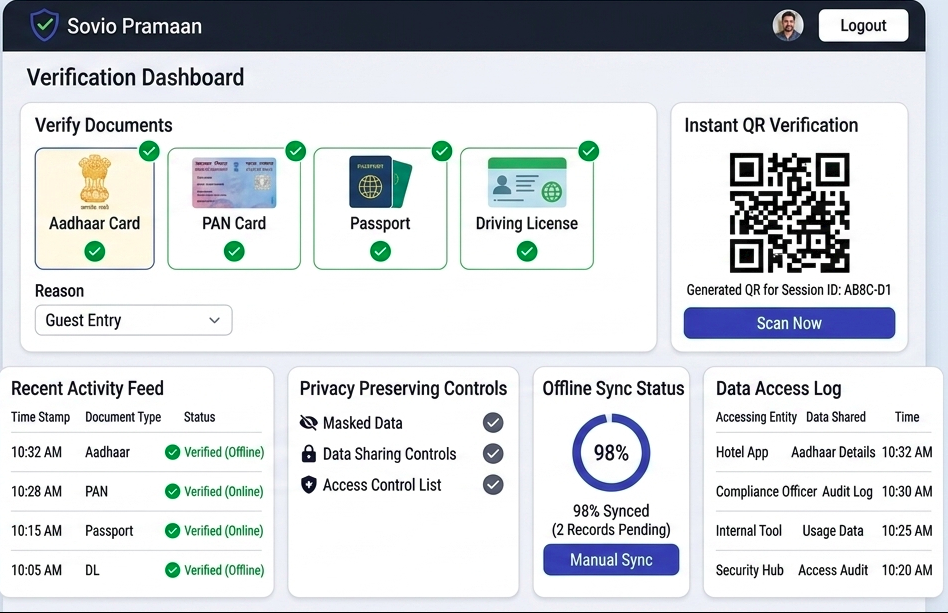Click the PAN card image

click(x=234, y=183)
